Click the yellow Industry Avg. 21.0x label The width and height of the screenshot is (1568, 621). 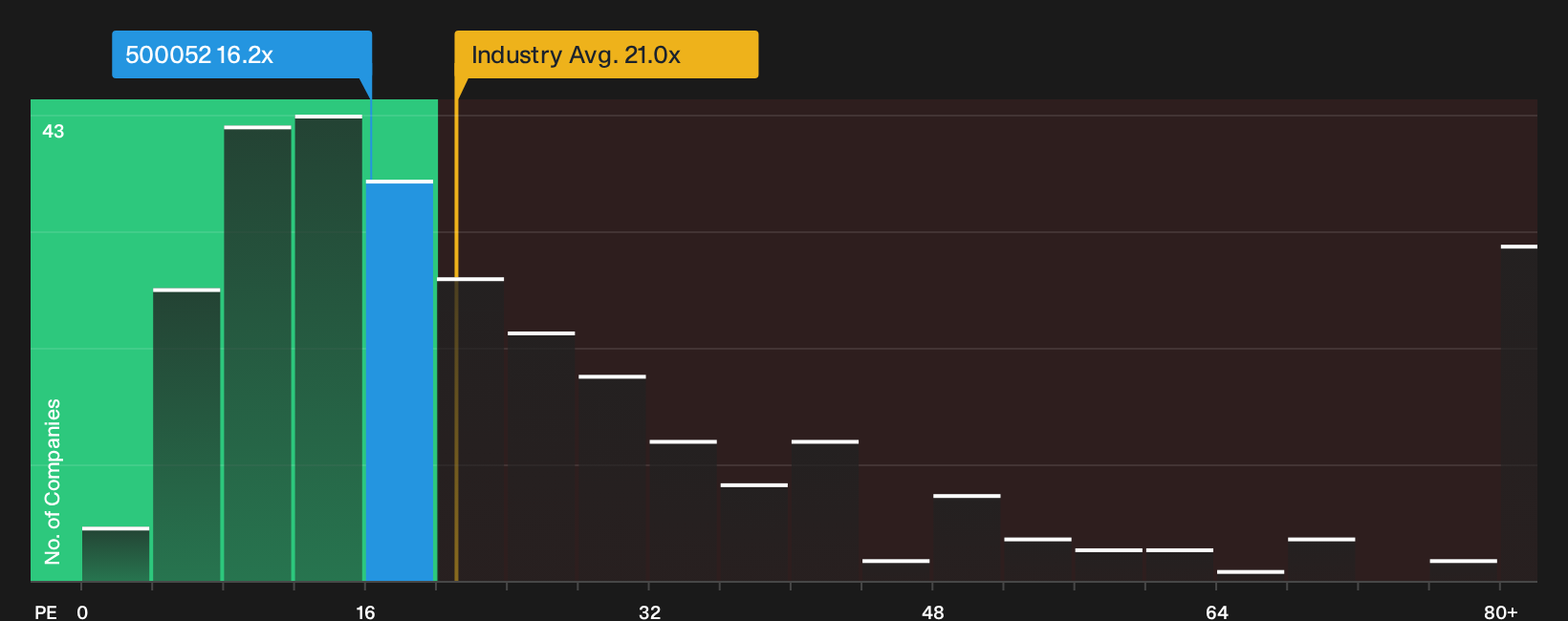pyautogui.click(x=606, y=54)
